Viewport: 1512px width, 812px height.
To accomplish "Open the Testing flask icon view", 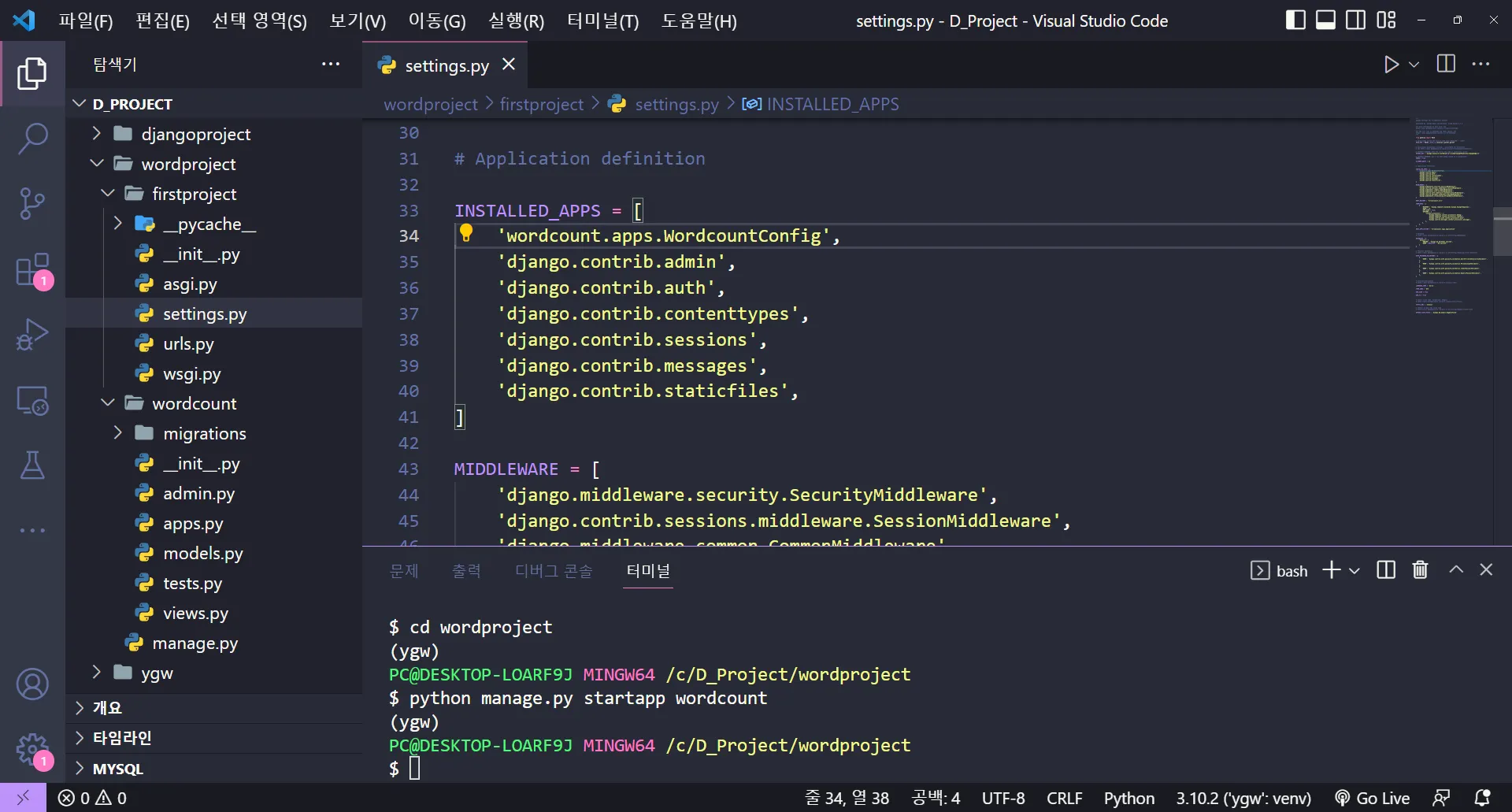I will click(x=32, y=465).
